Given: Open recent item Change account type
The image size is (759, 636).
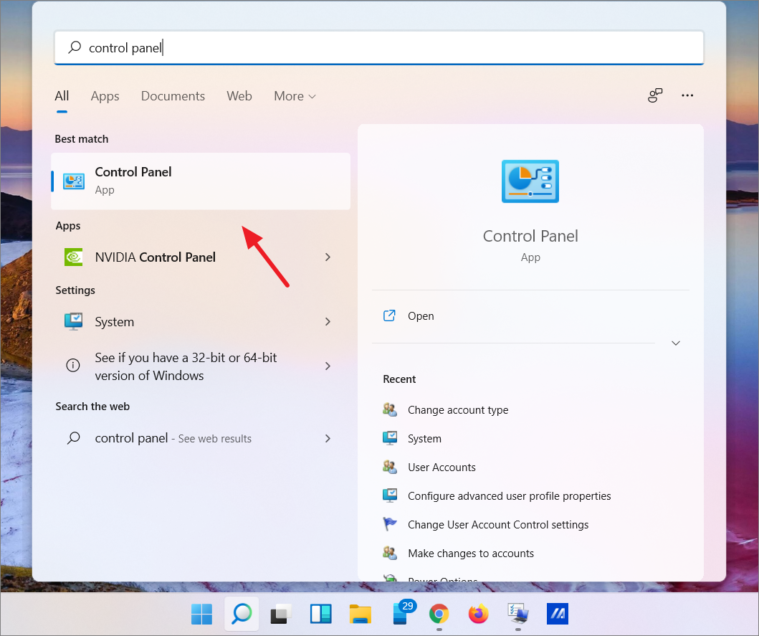Looking at the screenshot, I should coord(458,410).
